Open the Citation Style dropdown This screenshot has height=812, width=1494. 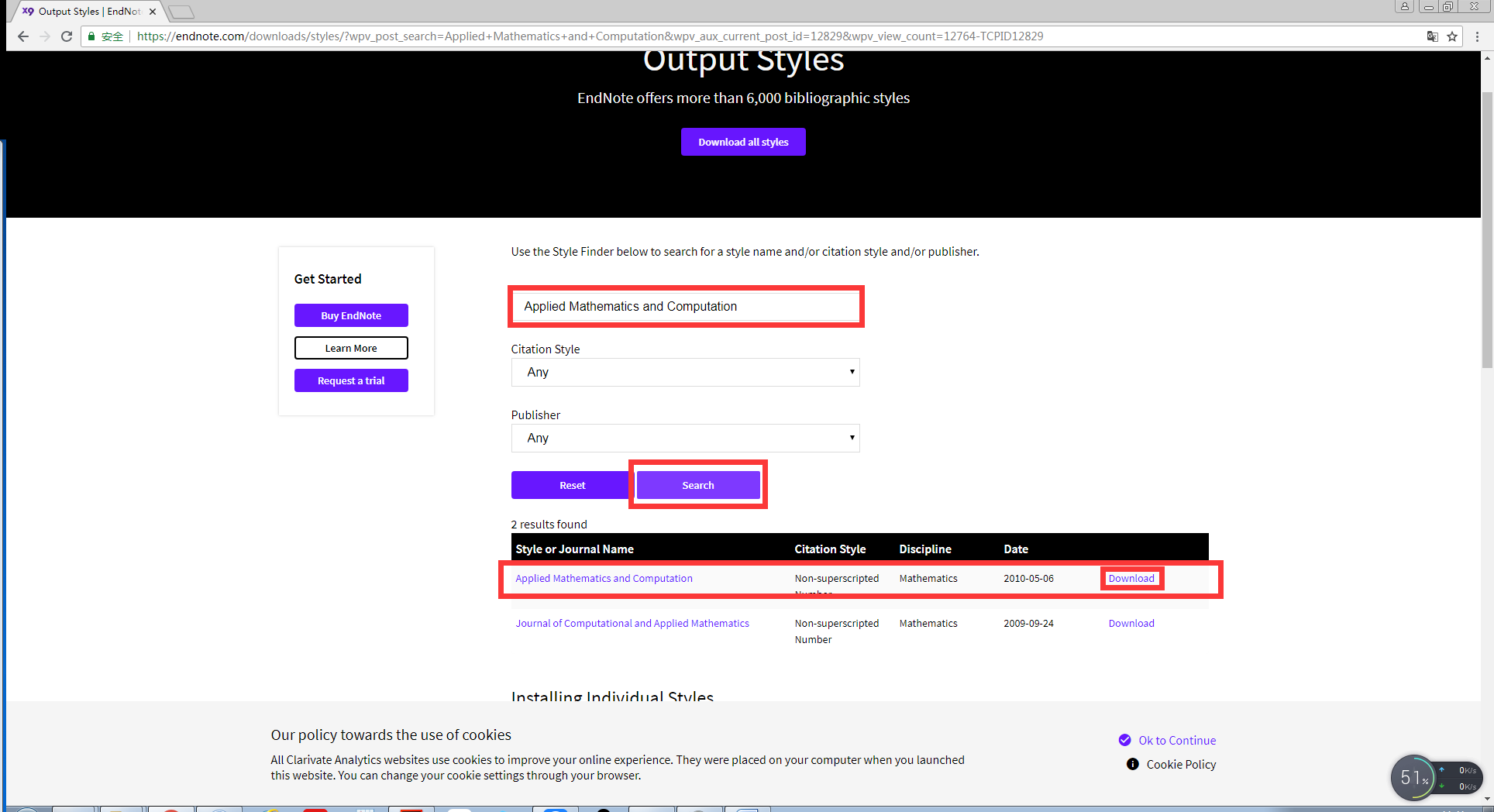tap(686, 372)
